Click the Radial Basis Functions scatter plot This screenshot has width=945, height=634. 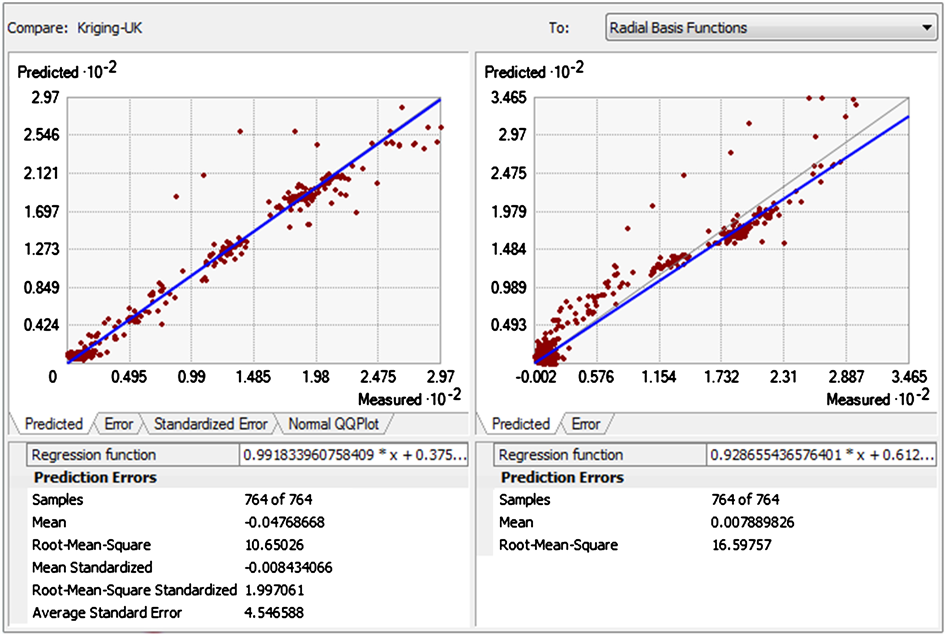(721, 230)
